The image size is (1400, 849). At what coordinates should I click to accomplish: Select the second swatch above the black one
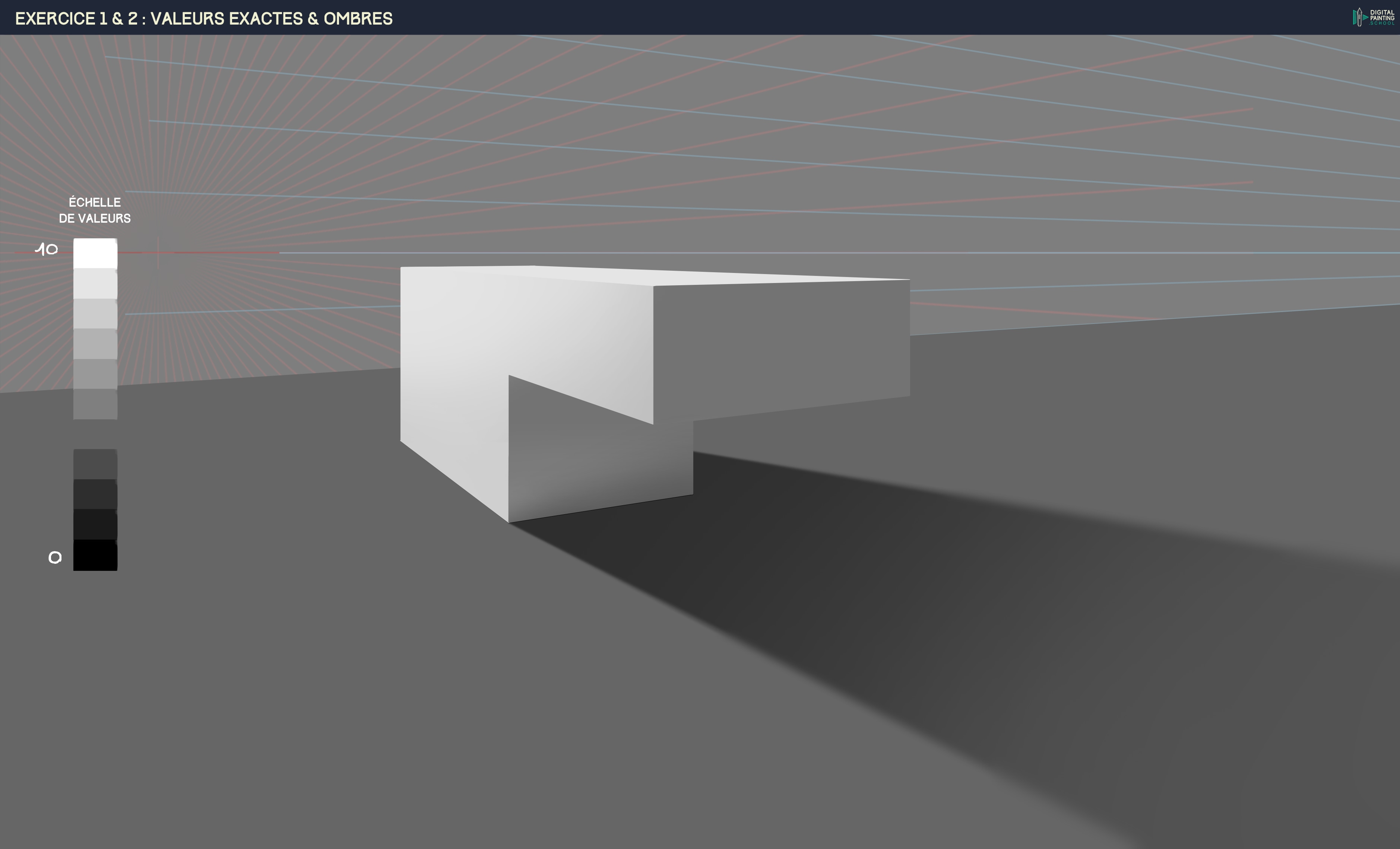pyautogui.click(x=95, y=494)
